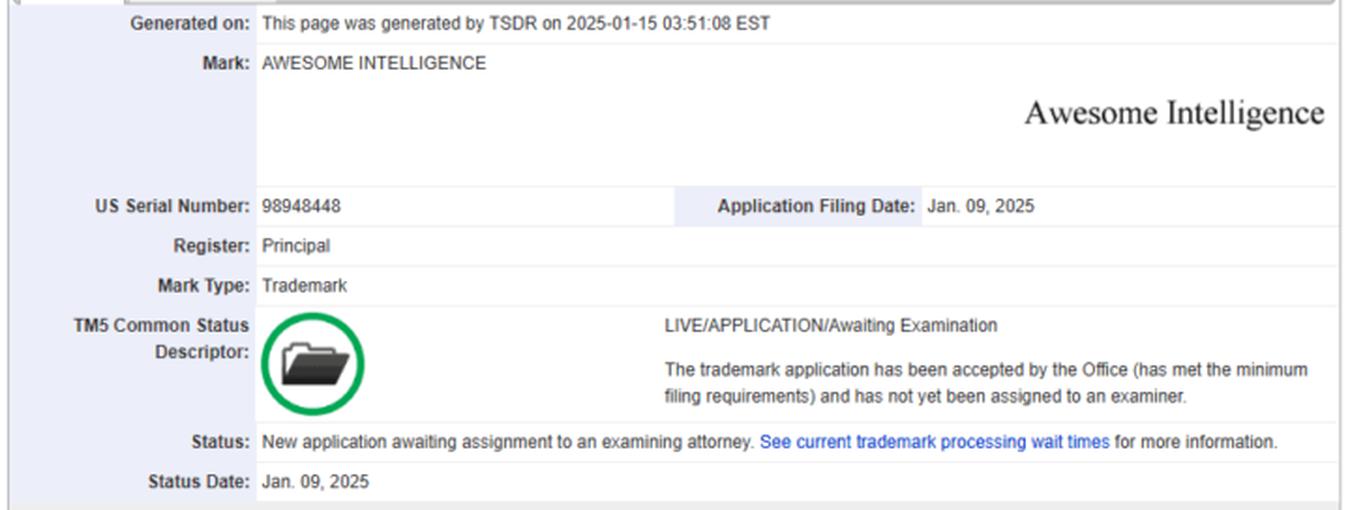
Task: Click the Generated on label
Action: (x=190, y=24)
